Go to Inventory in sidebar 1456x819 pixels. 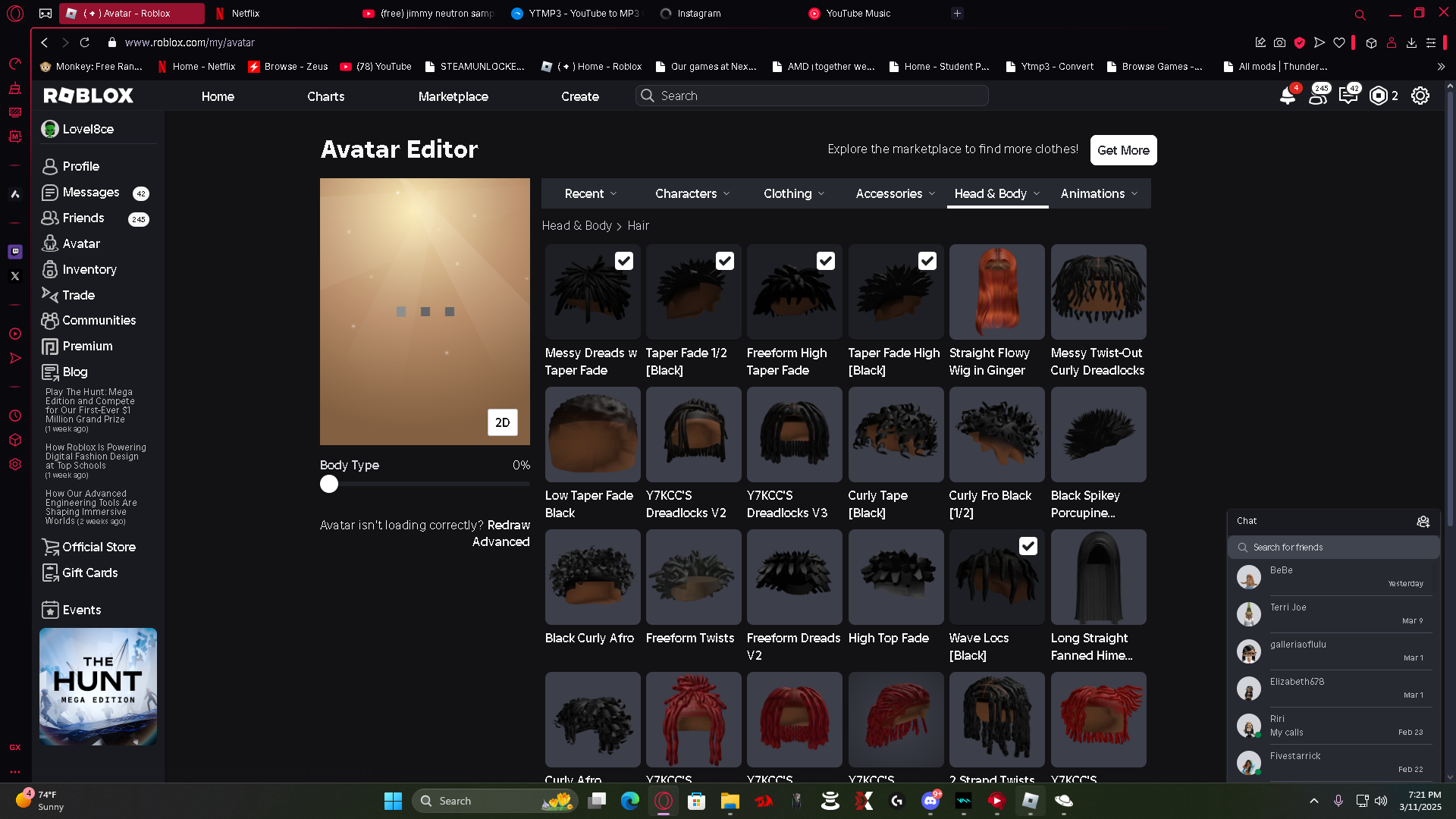89,269
